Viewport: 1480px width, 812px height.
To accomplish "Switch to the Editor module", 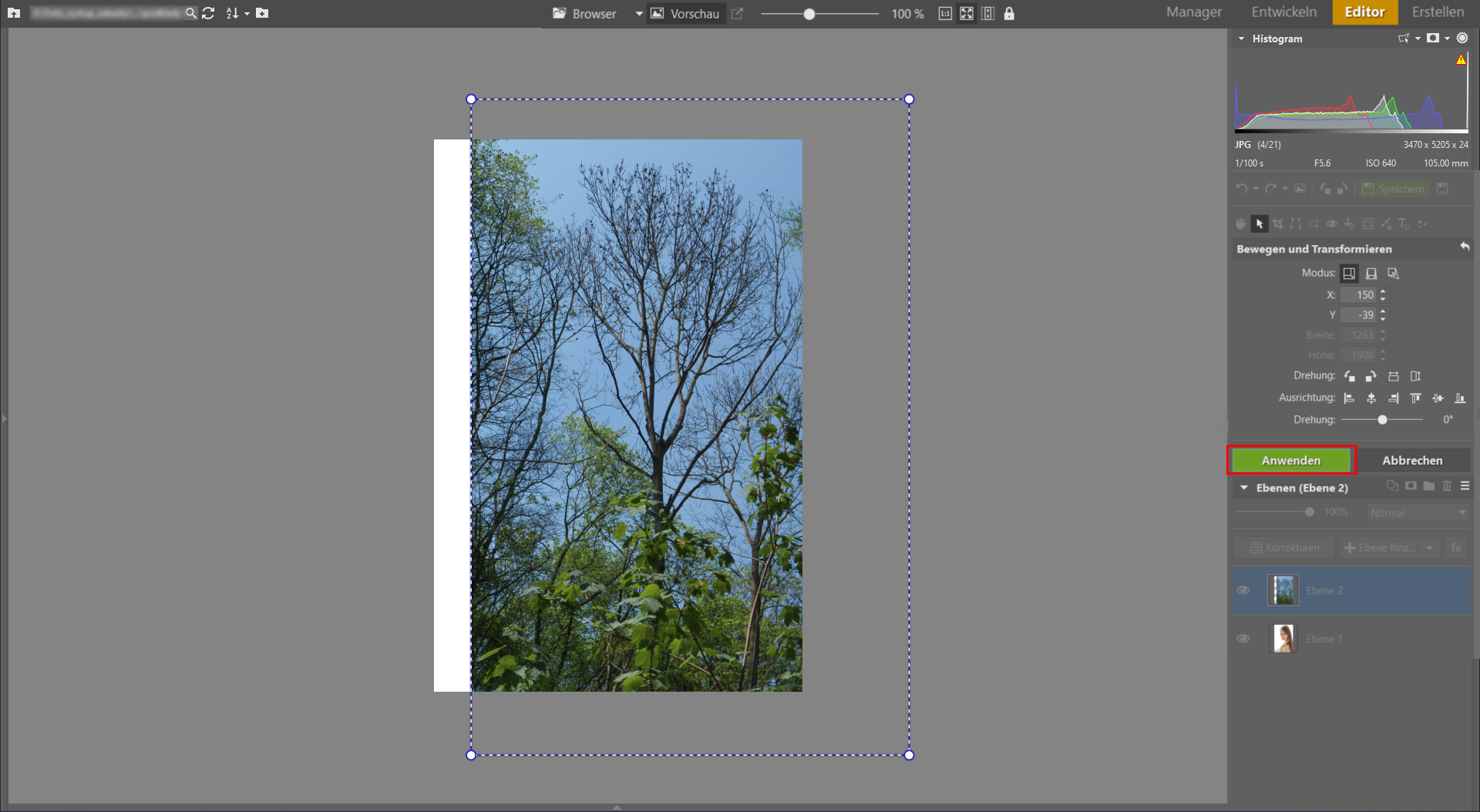I will (x=1364, y=12).
